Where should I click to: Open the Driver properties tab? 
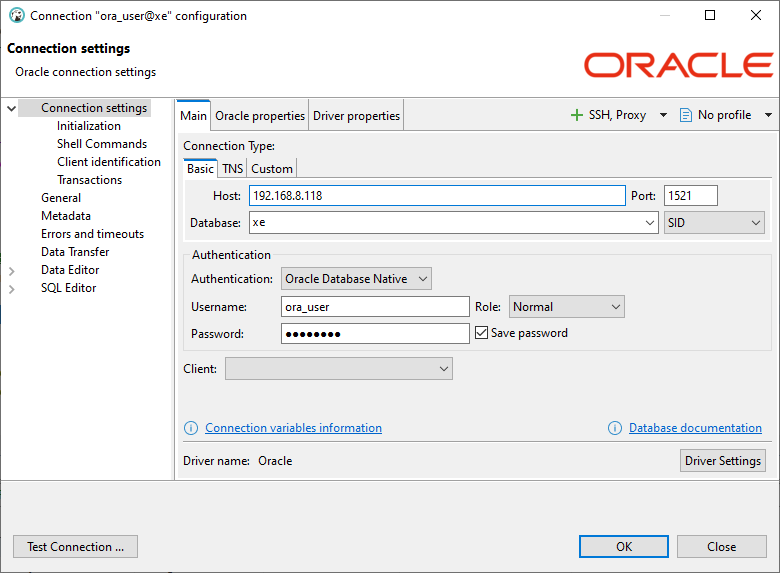(x=356, y=116)
